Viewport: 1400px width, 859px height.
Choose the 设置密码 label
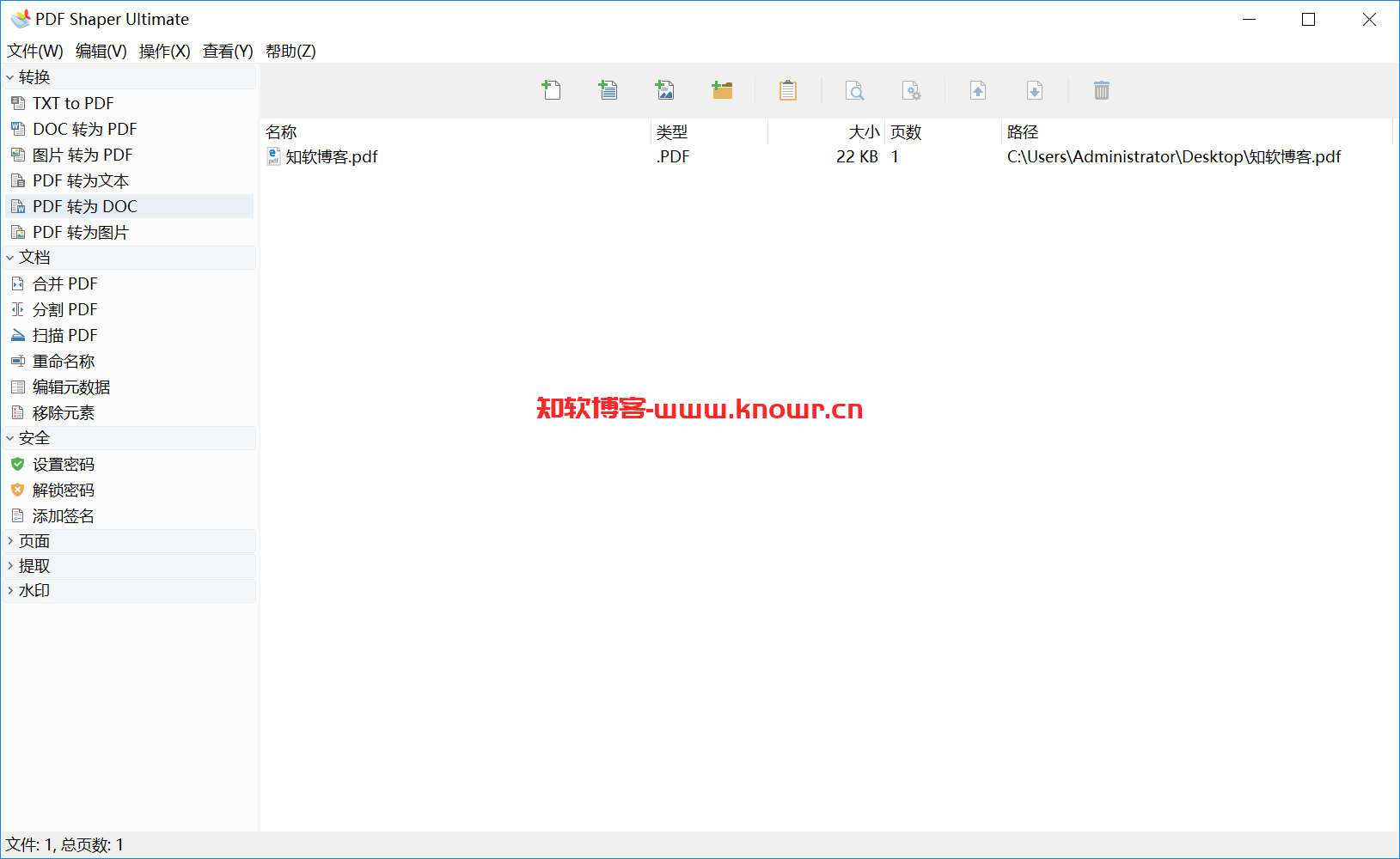point(64,464)
